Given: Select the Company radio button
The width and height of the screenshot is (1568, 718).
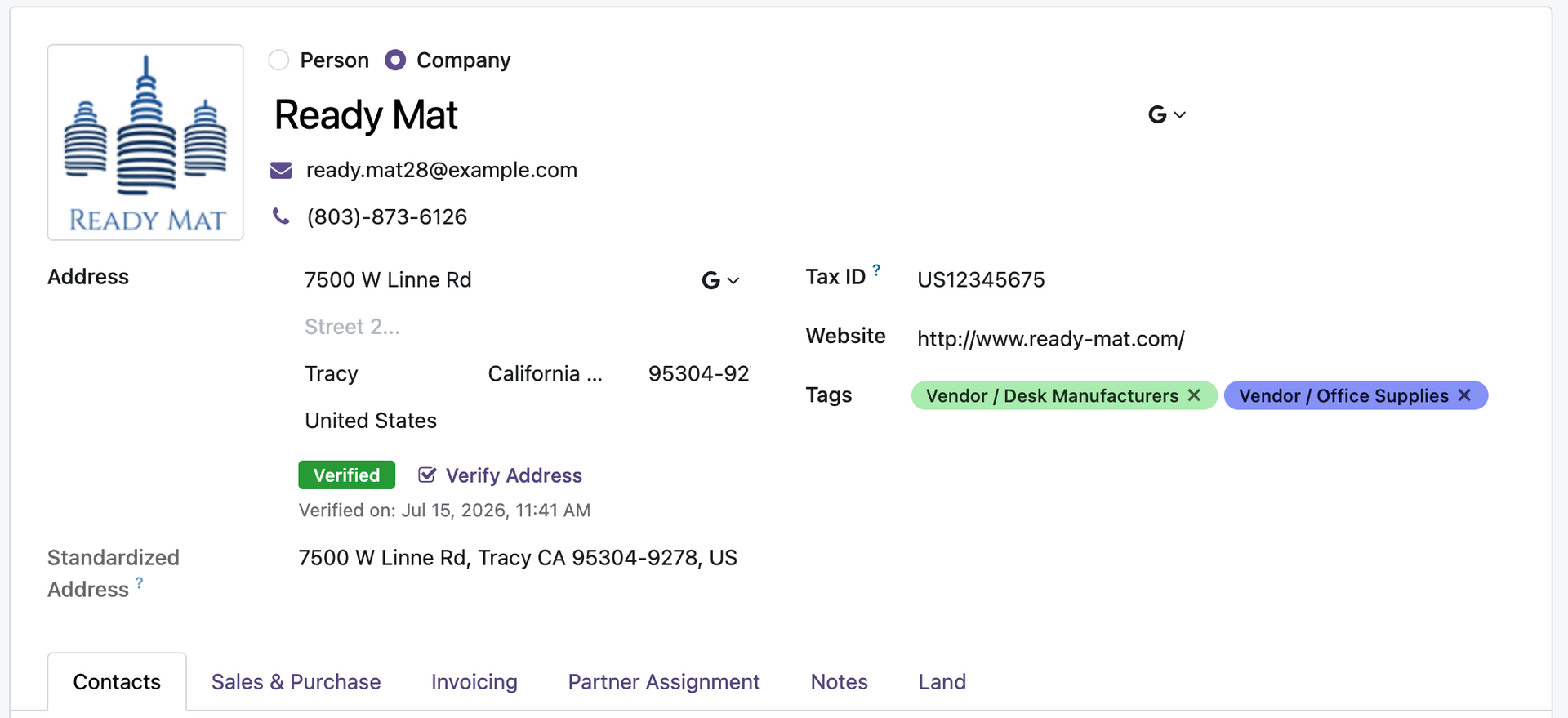Looking at the screenshot, I should pos(395,60).
